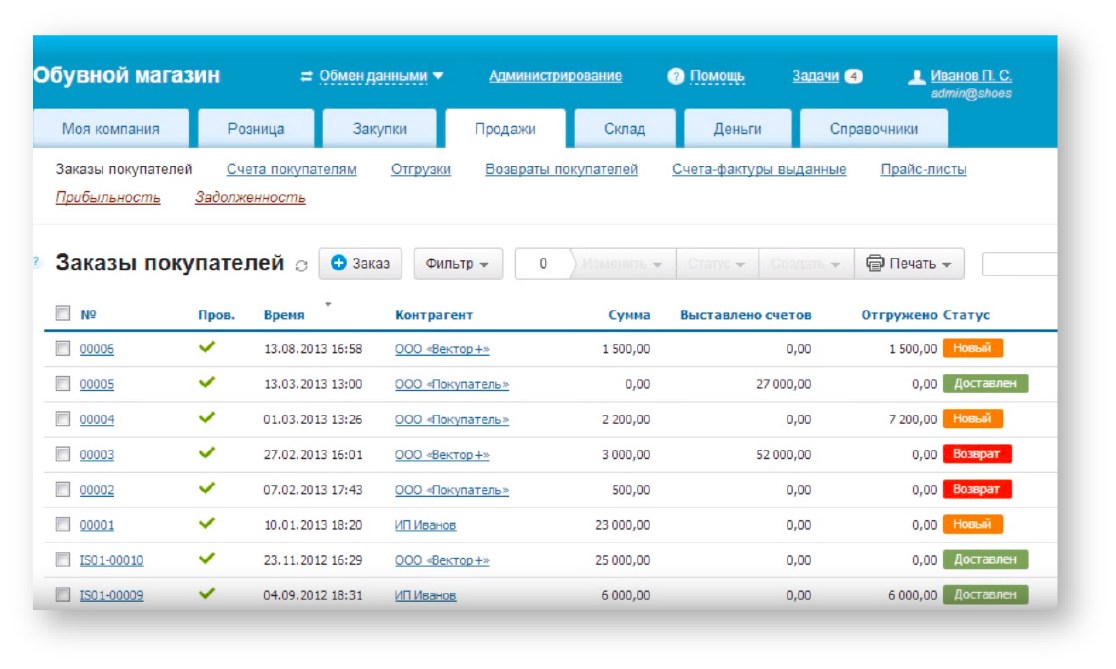
Task: Check the box for order IS01-00010
Action: point(63,559)
